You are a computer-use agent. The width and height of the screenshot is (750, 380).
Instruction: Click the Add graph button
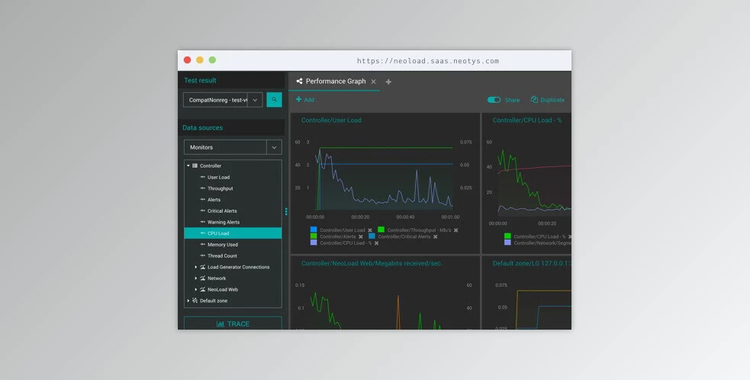click(305, 100)
